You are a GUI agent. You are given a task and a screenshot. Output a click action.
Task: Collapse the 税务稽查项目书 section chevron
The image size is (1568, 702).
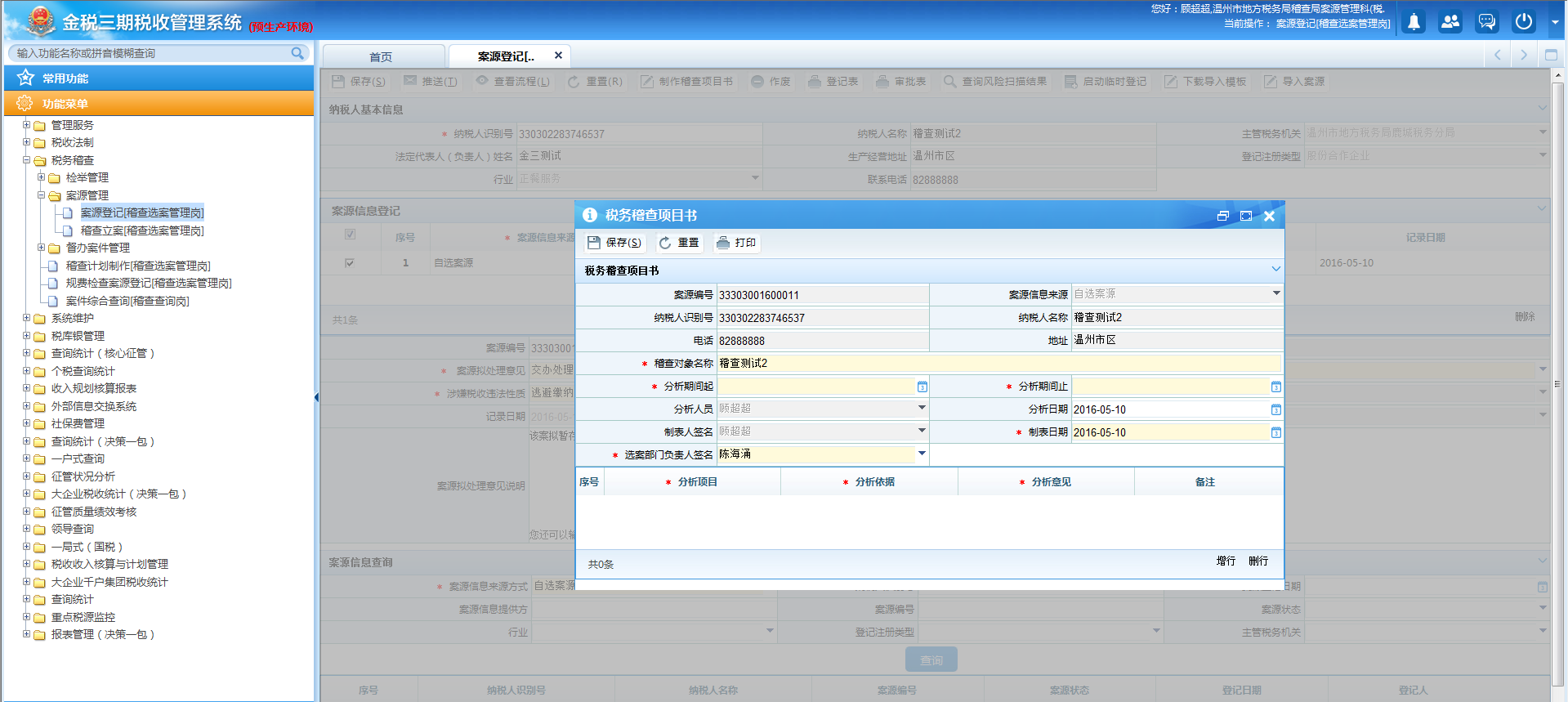point(1276,270)
